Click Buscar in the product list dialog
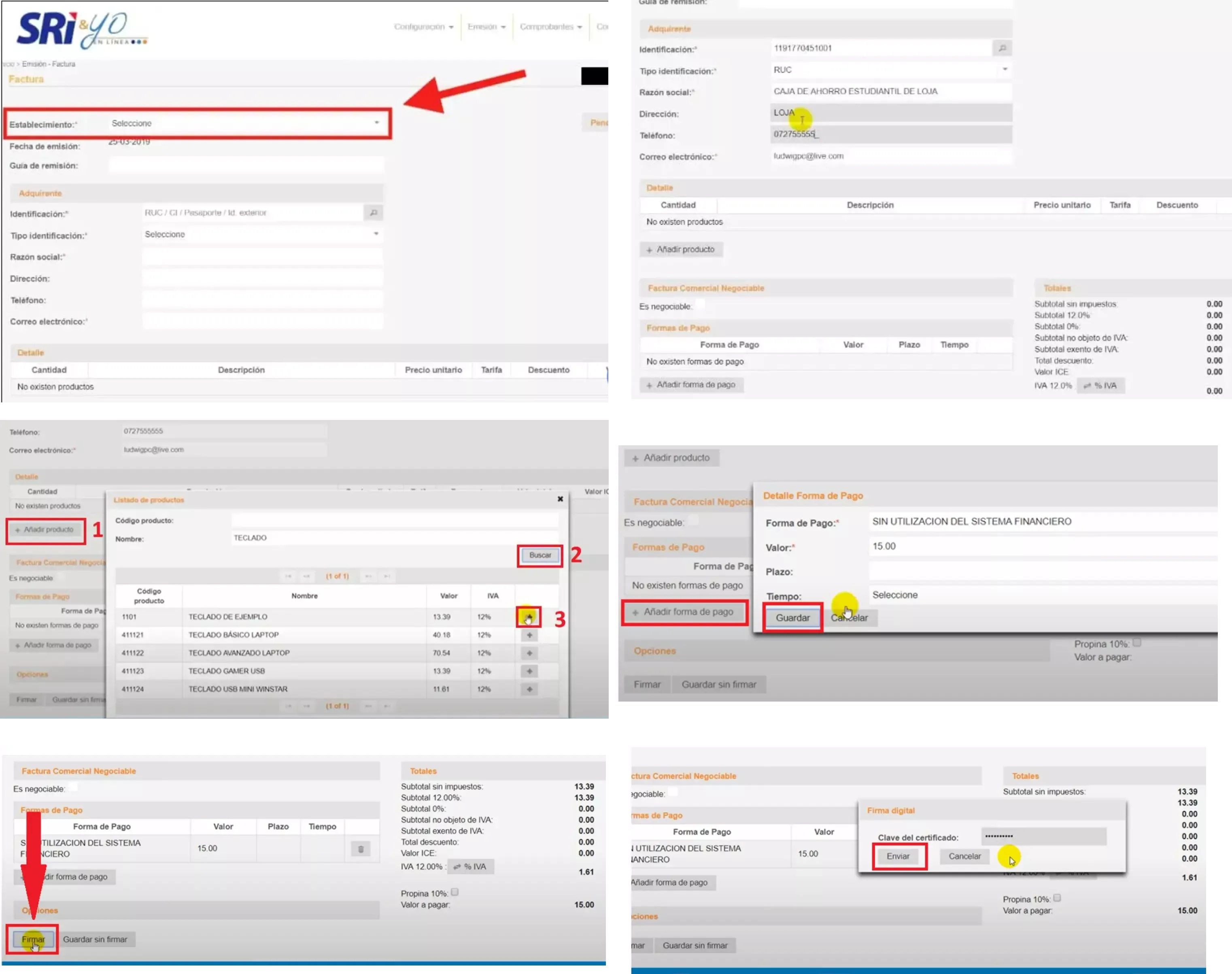This screenshot has width=1232, height=974. pyautogui.click(x=540, y=555)
